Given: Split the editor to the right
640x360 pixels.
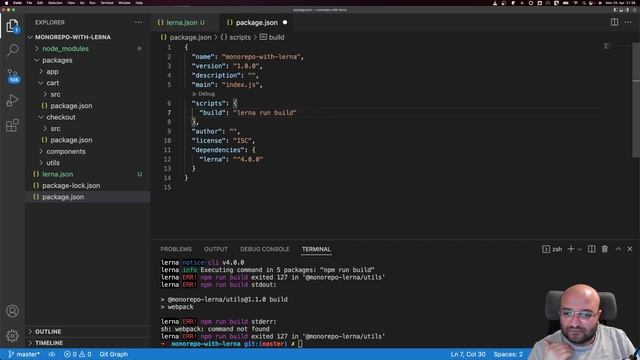Looking at the screenshot, I should tap(614, 22).
